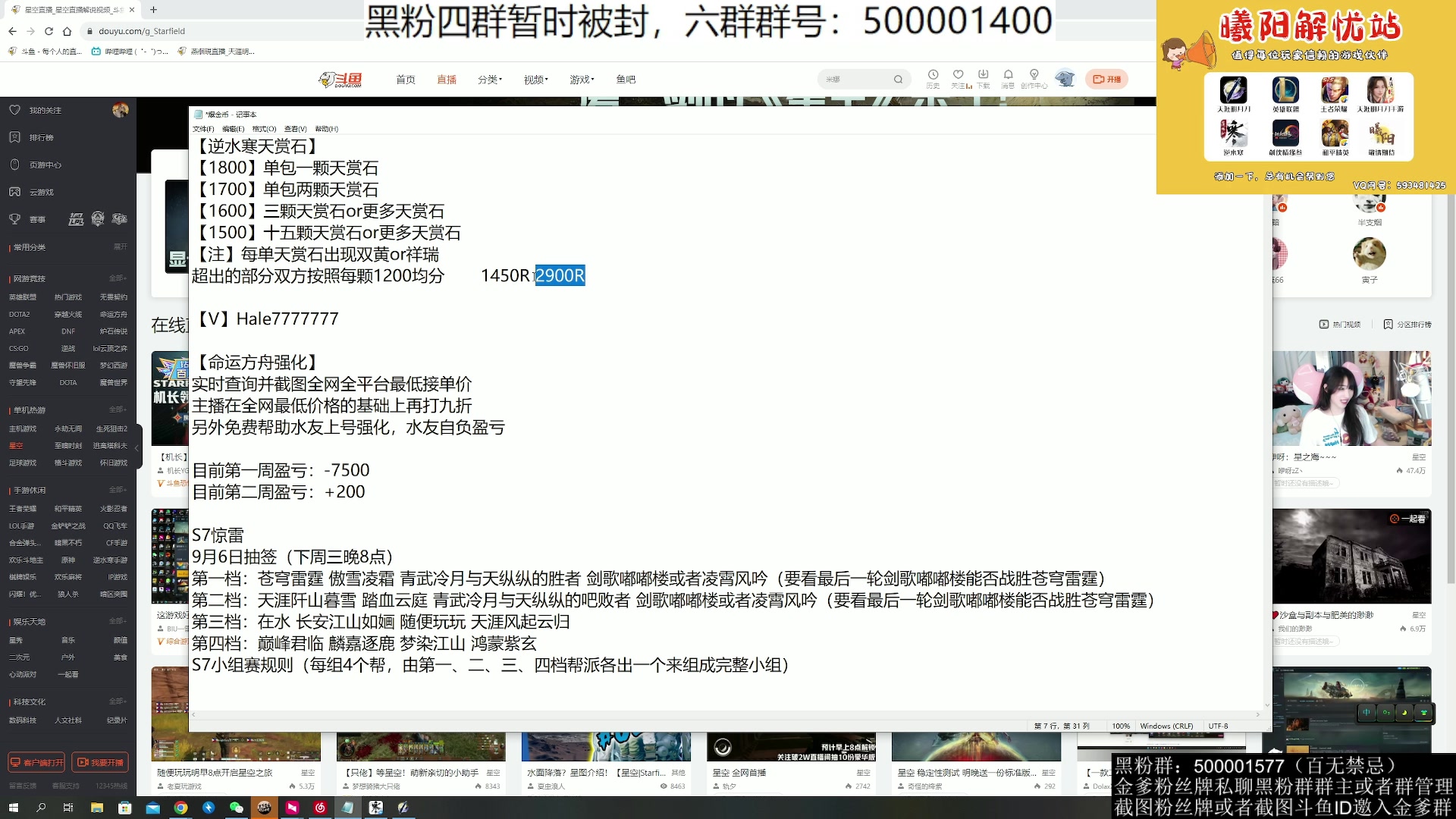Open the 创作中心 lightbulb icon
The height and width of the screenshot is (819, 1456).
[x=1034, y=79]
